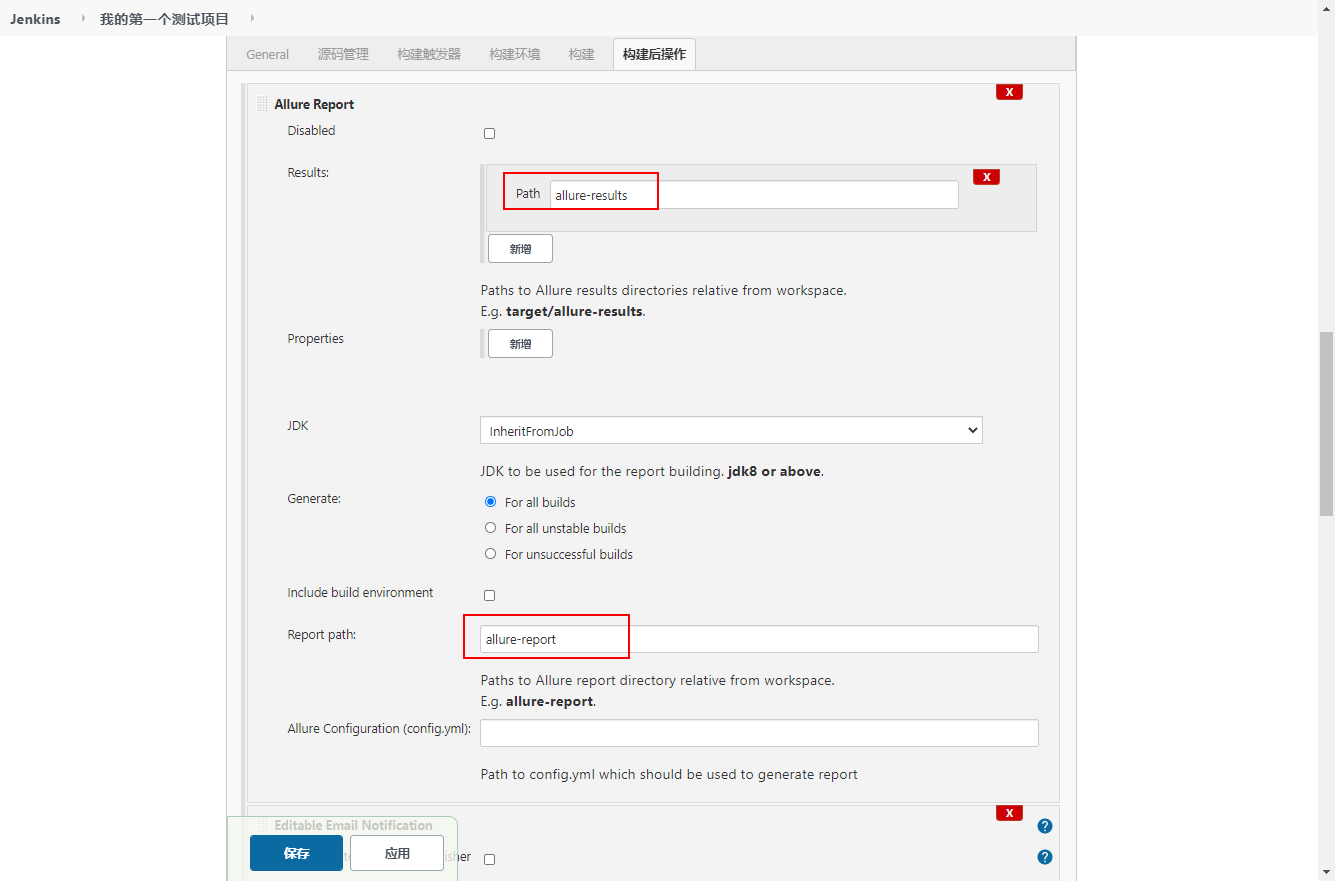The image size is (1335, 881).
Task: Click the Allure Report section title
Action: tap(314, 104)
